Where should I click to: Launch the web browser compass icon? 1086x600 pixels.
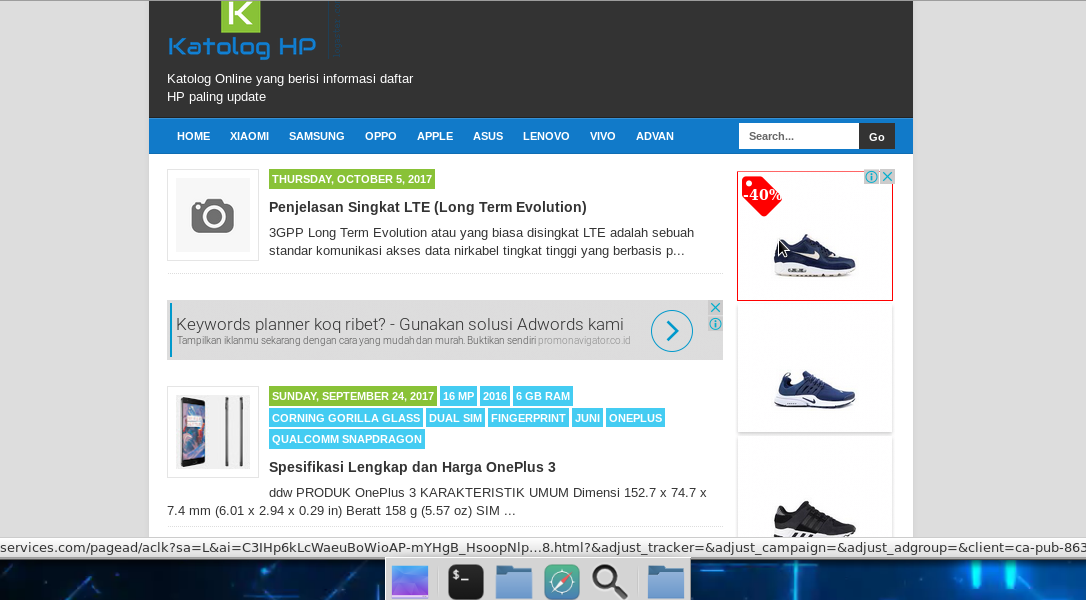pos(562,582)
